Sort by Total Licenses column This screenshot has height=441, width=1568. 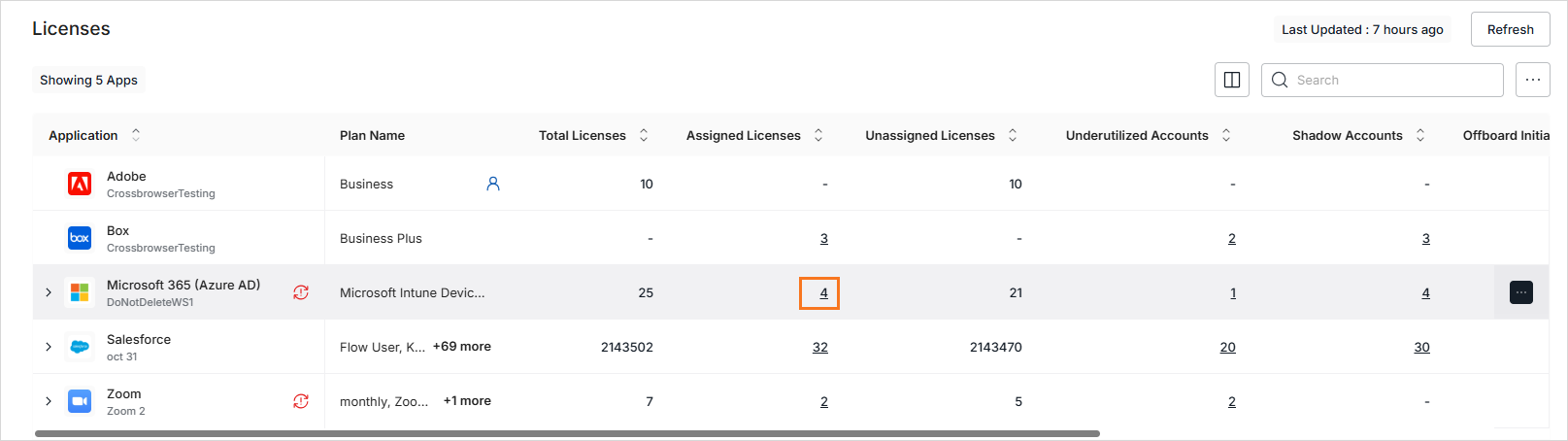(x=644, y=135)
